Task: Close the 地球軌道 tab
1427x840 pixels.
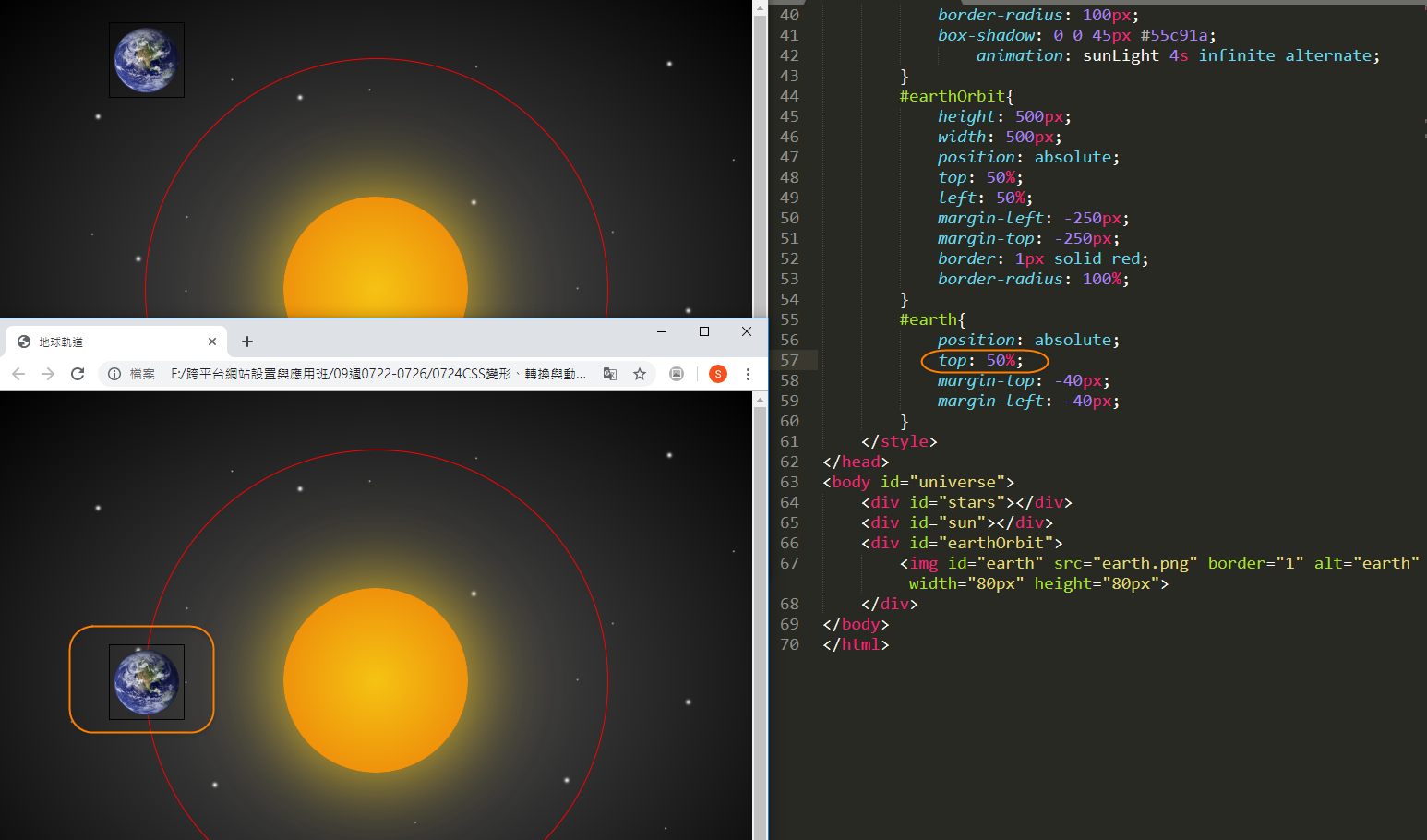Action: pyautogui.click(x=212, y=342)
